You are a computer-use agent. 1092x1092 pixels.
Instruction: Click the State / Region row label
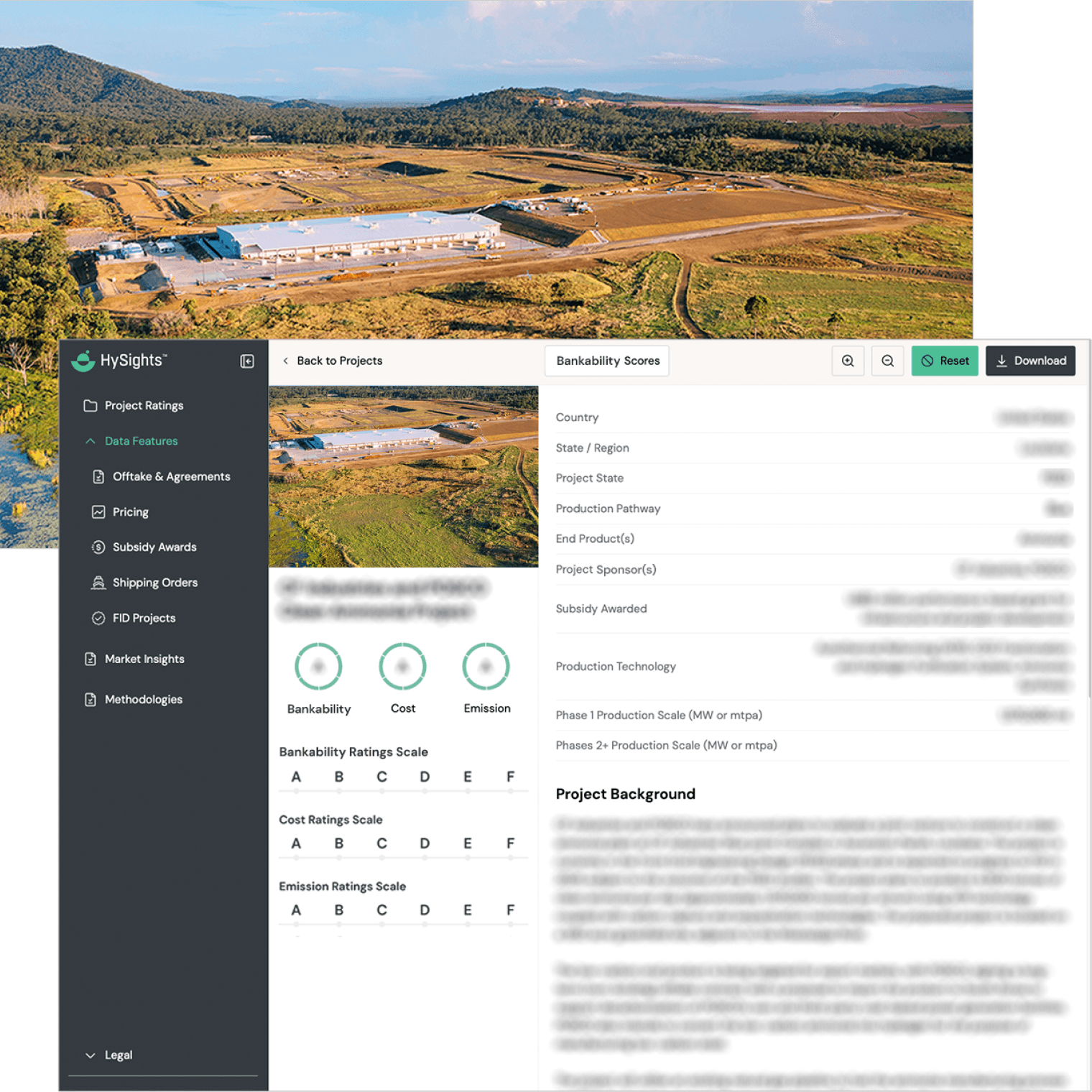(x=592, y=448)
